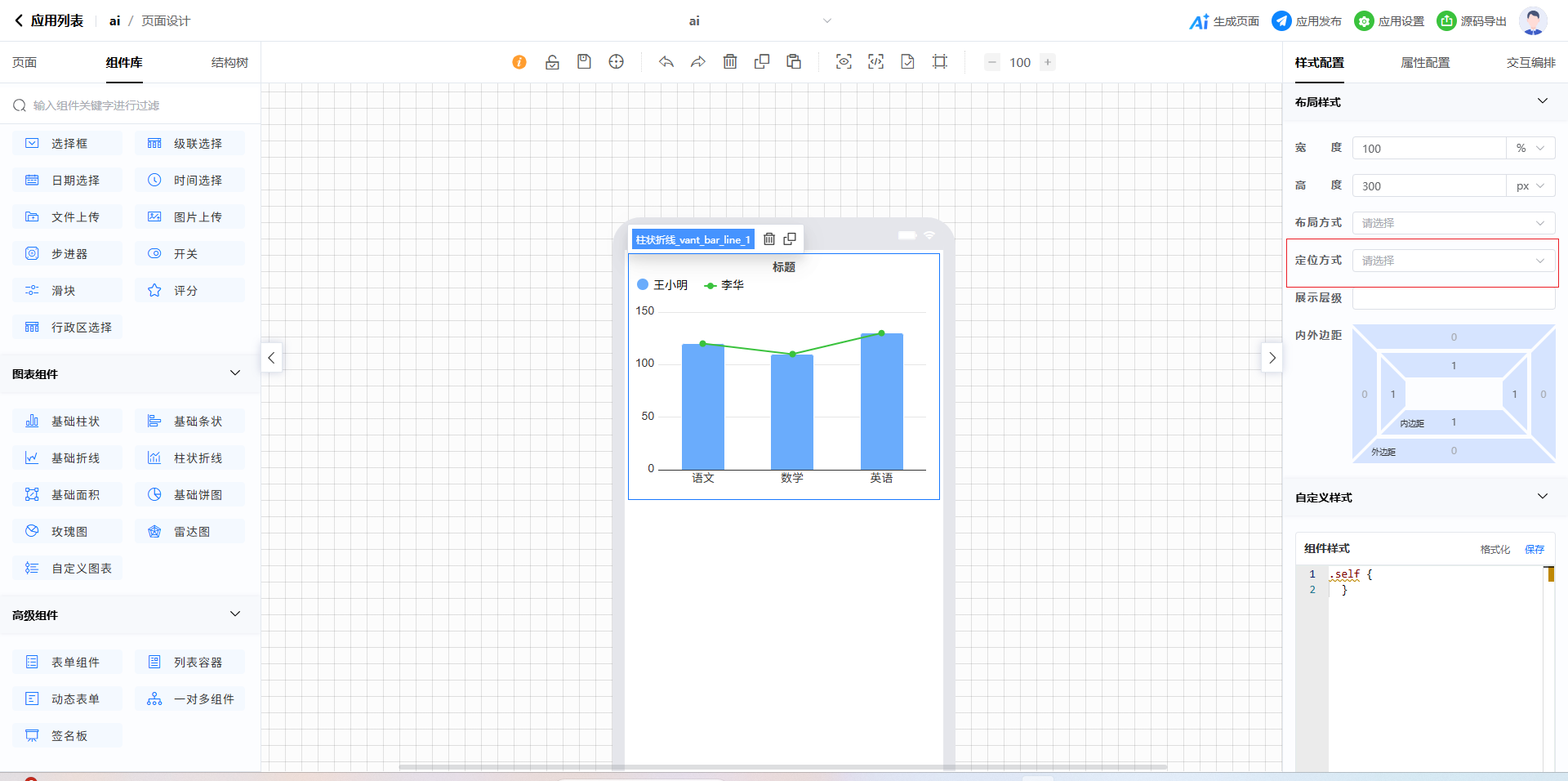Collapse the 图表组件 section
This screenshot has width=1568, height=781.
click(235, 373)
